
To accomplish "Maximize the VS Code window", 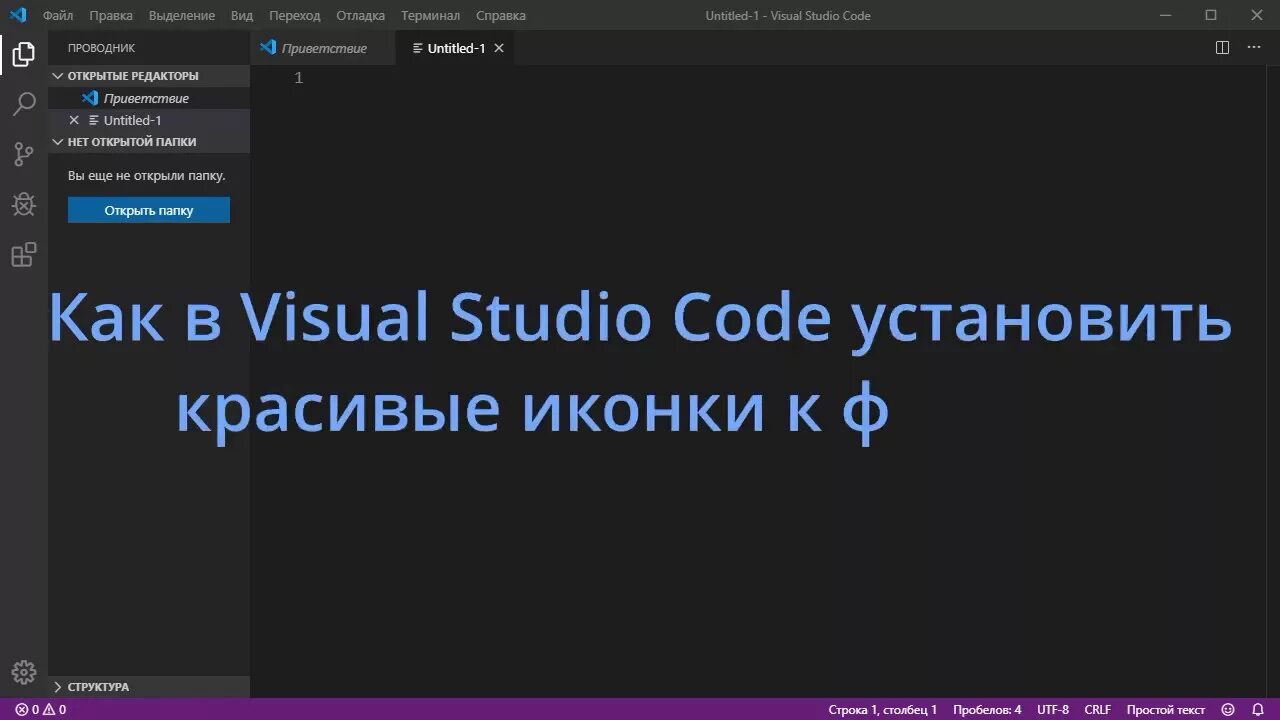I will click(x=1211, y=15).
